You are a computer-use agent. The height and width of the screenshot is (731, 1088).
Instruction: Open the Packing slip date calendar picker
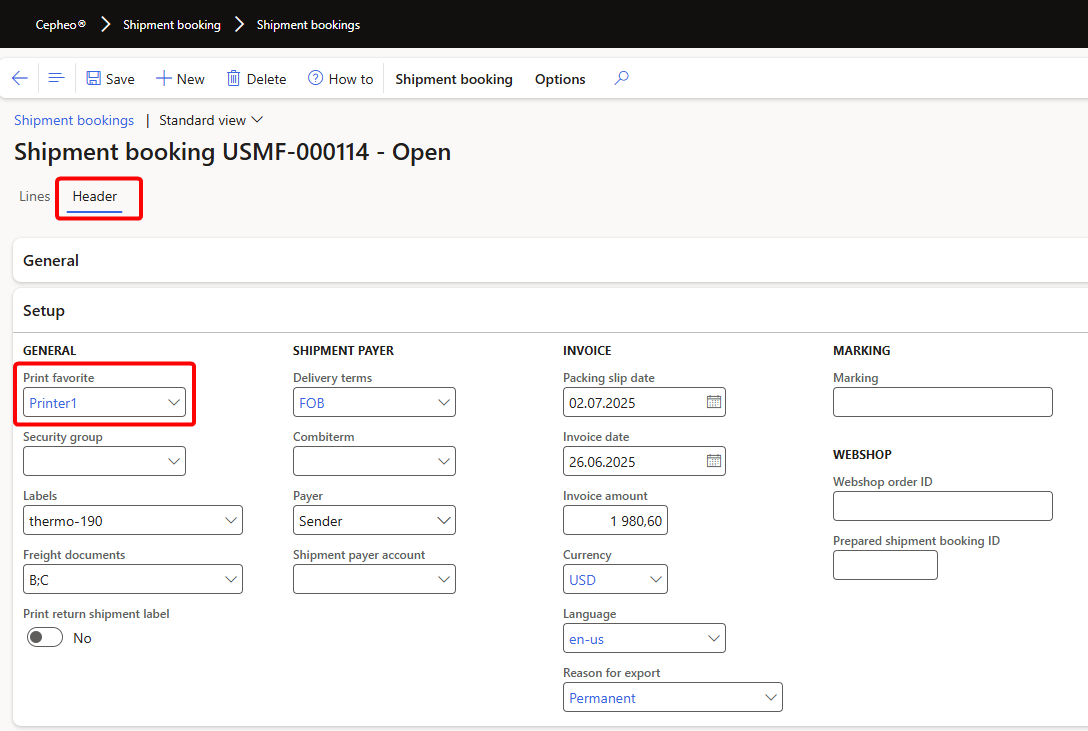pyautogui.click(x=714, y=403)
